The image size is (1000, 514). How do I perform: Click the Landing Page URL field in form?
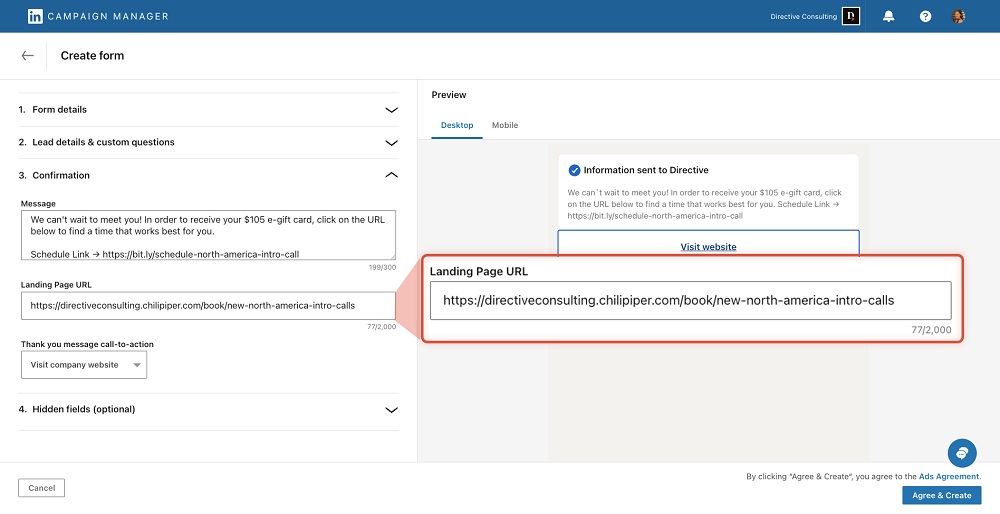pyautogui.click(x=207, y=306)
